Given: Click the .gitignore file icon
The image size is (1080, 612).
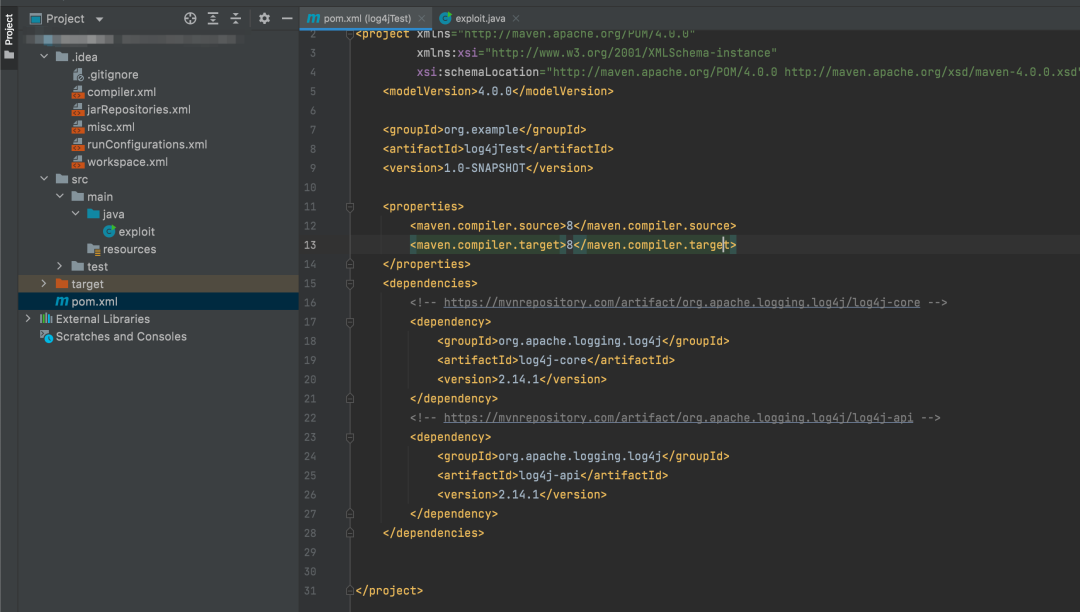Looking at the screenshot, I should pos(78,74).
